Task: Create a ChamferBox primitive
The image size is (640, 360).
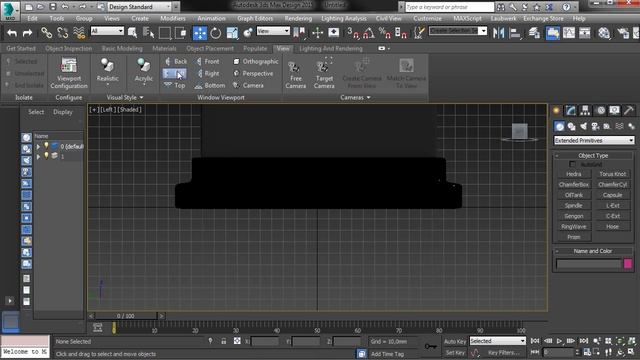Action: tap(573, 184)
